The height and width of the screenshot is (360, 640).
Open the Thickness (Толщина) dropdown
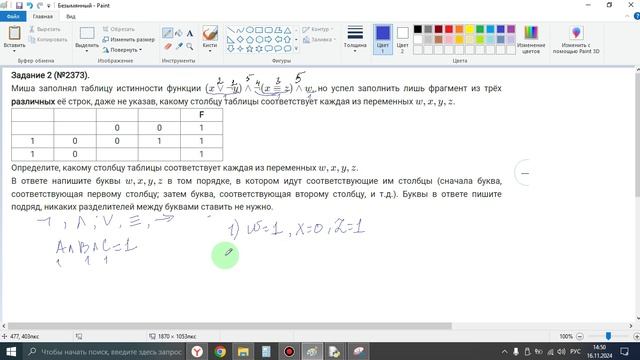point(355,39)
